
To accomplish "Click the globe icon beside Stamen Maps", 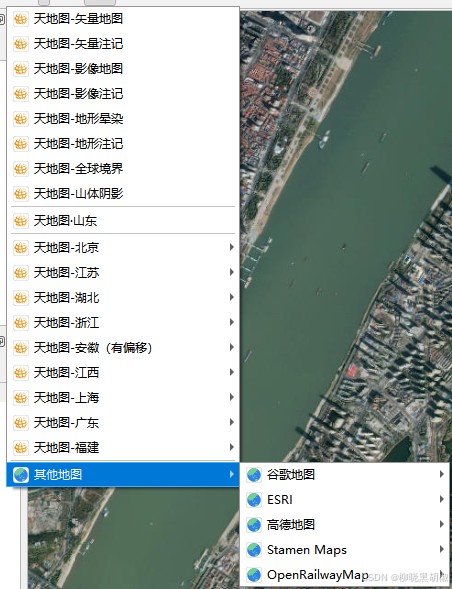I will 254,550.
